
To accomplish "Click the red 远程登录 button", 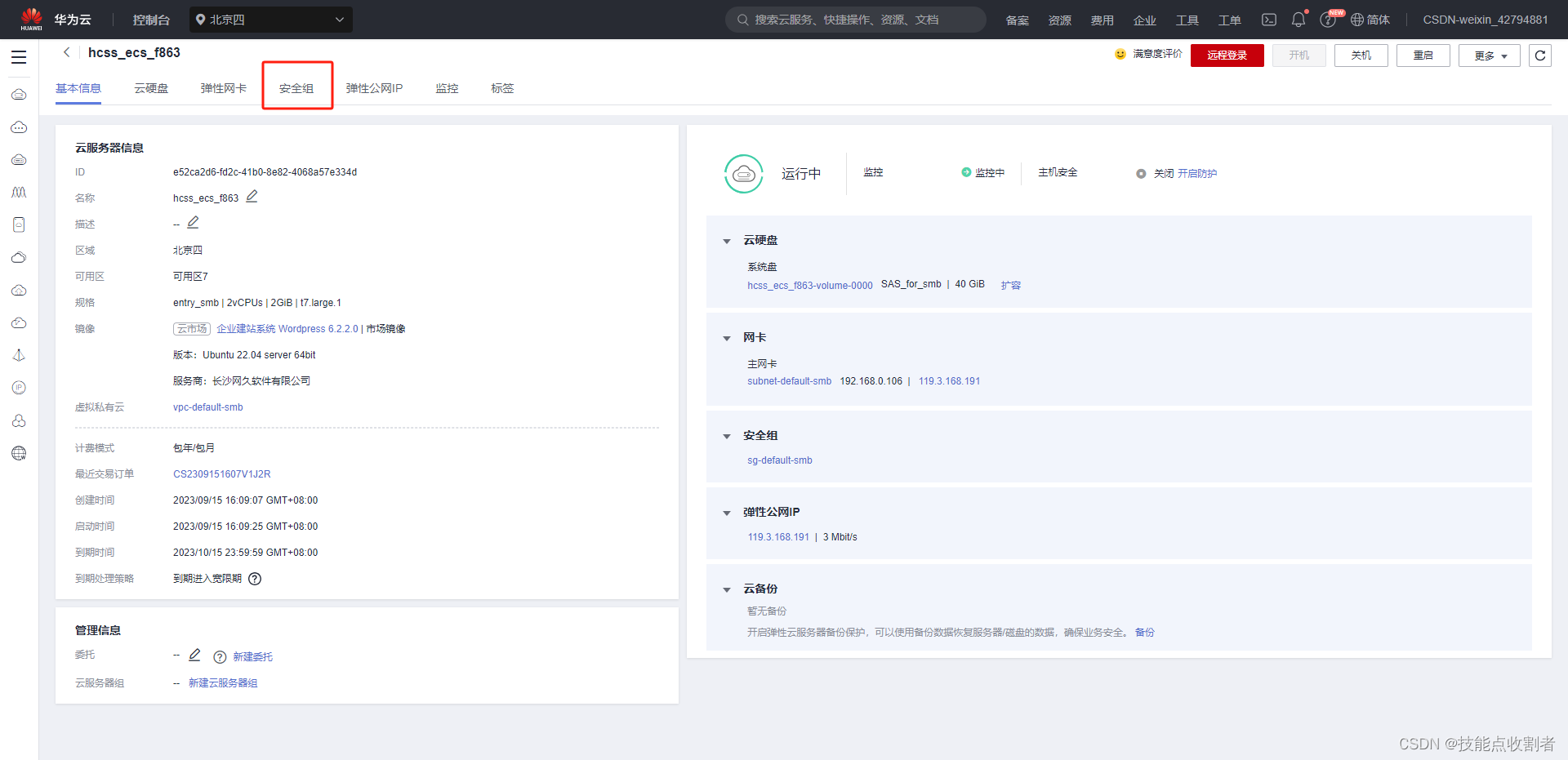I will pyautogui.click(x=1227, y=56).
